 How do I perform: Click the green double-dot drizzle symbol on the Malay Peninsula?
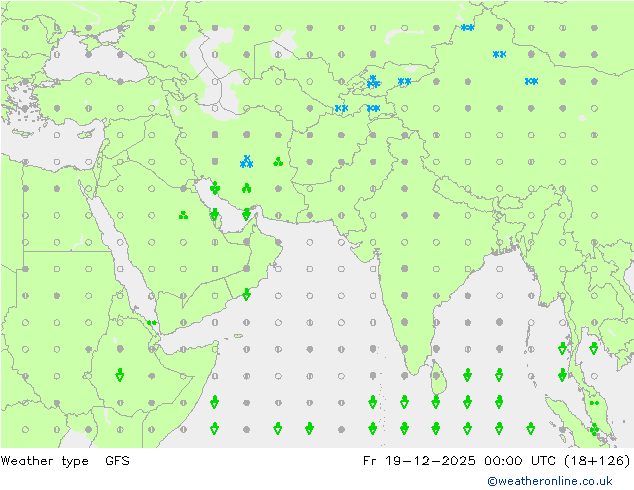594,403
